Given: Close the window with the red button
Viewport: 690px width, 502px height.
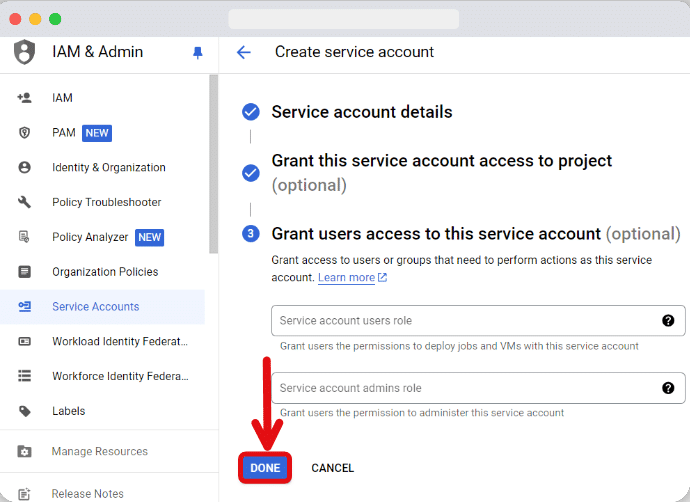Looking at the screenshot, I should point(15,19).
